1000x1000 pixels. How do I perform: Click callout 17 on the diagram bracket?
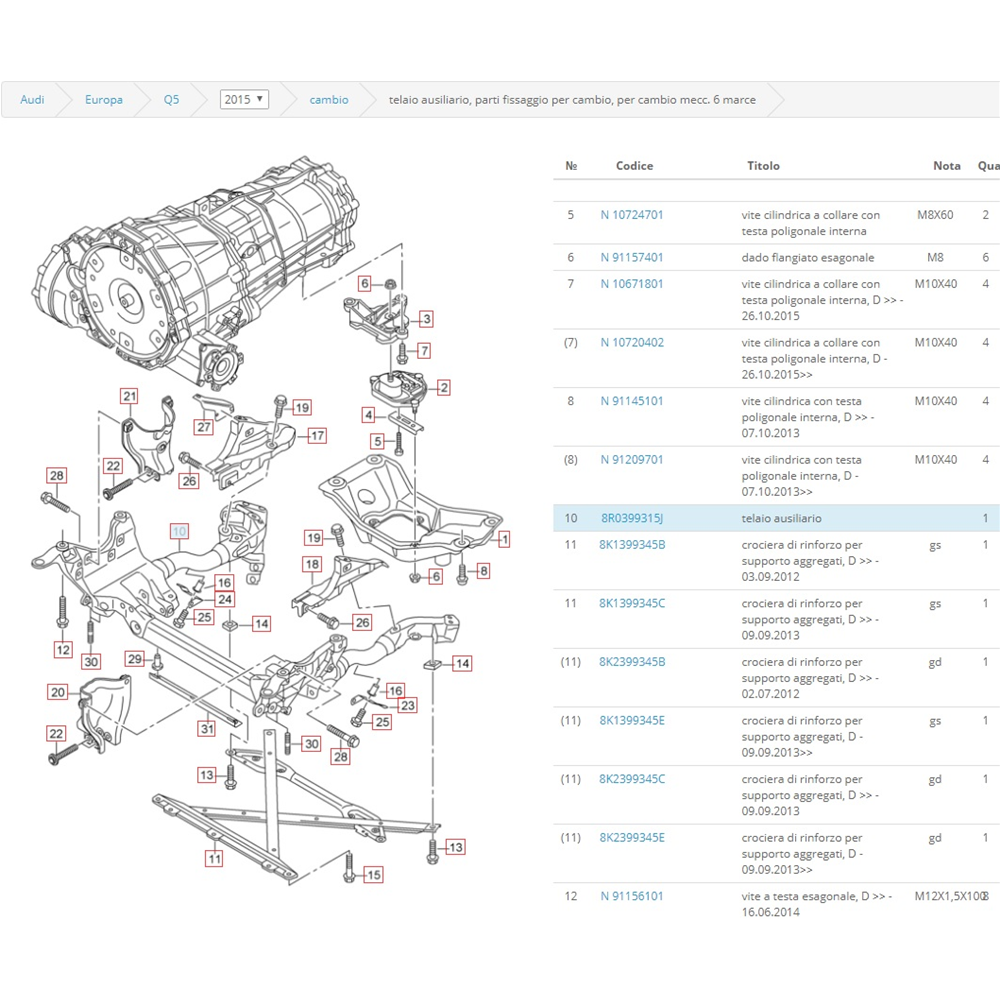317,435
